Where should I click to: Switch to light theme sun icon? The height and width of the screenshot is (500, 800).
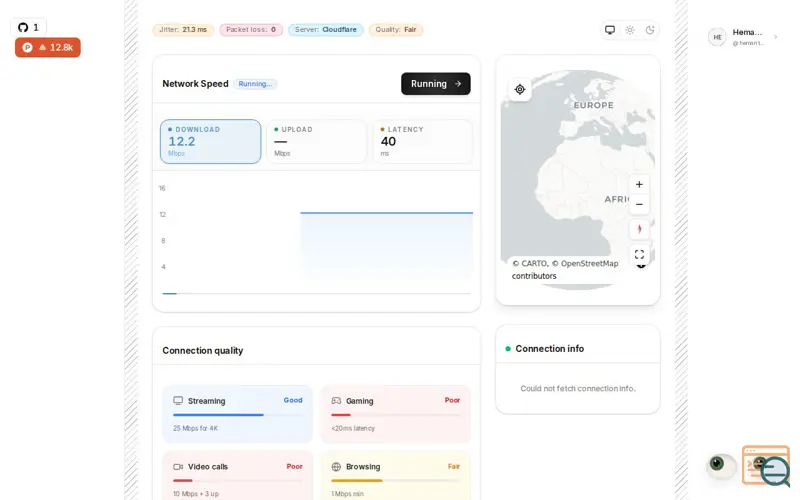630,30
